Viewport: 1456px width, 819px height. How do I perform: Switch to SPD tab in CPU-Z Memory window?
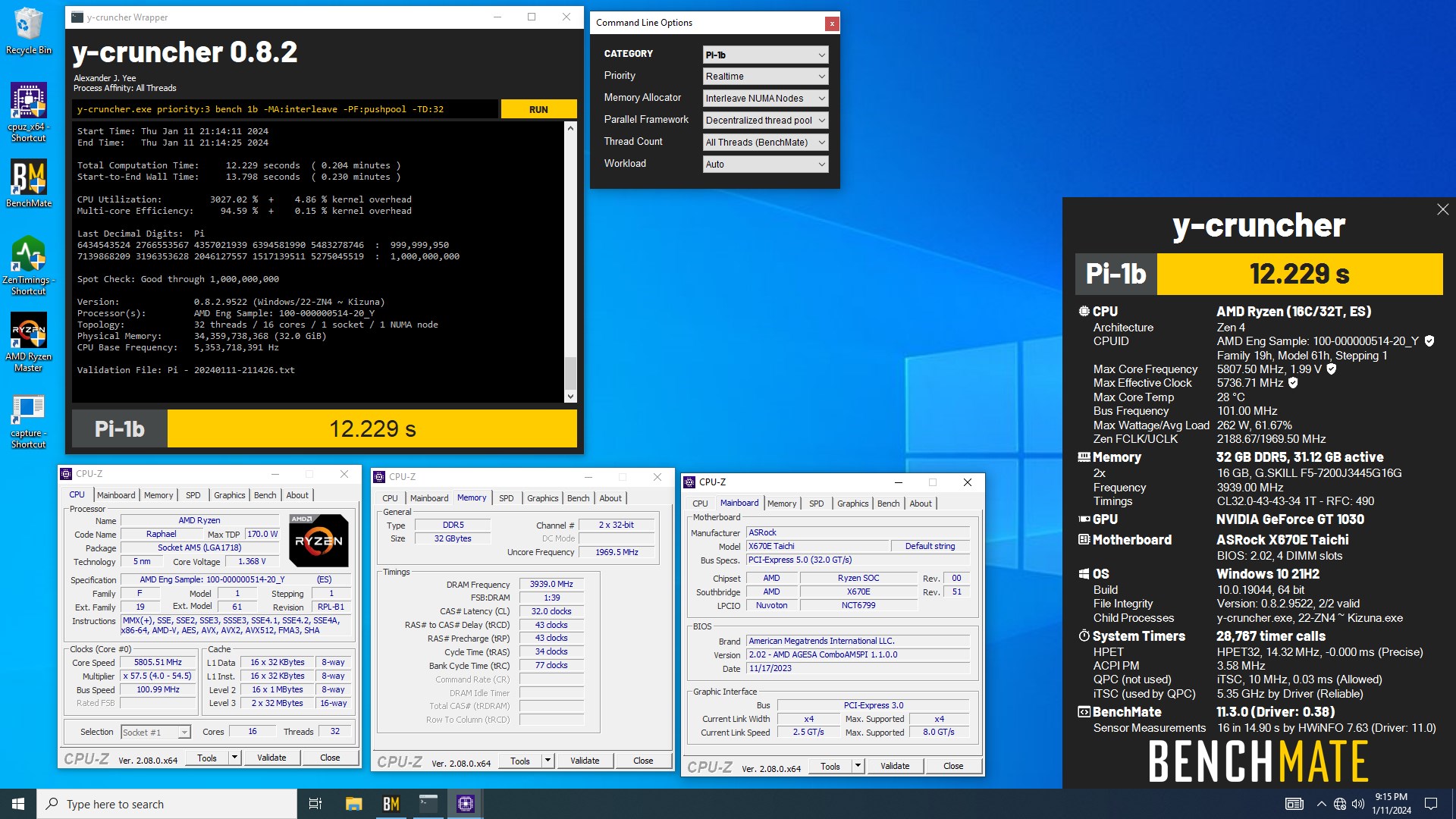pos(506,498)
